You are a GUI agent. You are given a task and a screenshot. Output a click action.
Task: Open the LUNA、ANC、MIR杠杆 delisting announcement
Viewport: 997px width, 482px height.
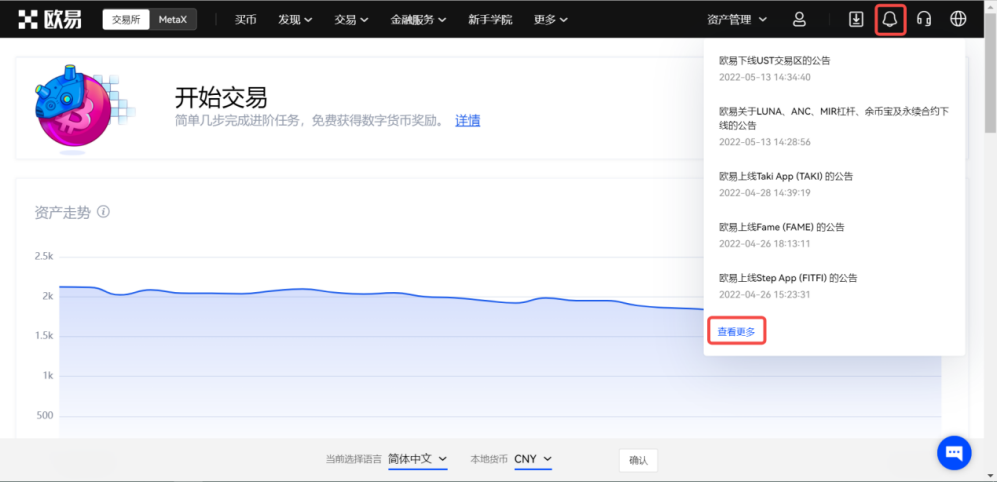tap(834, 118)
